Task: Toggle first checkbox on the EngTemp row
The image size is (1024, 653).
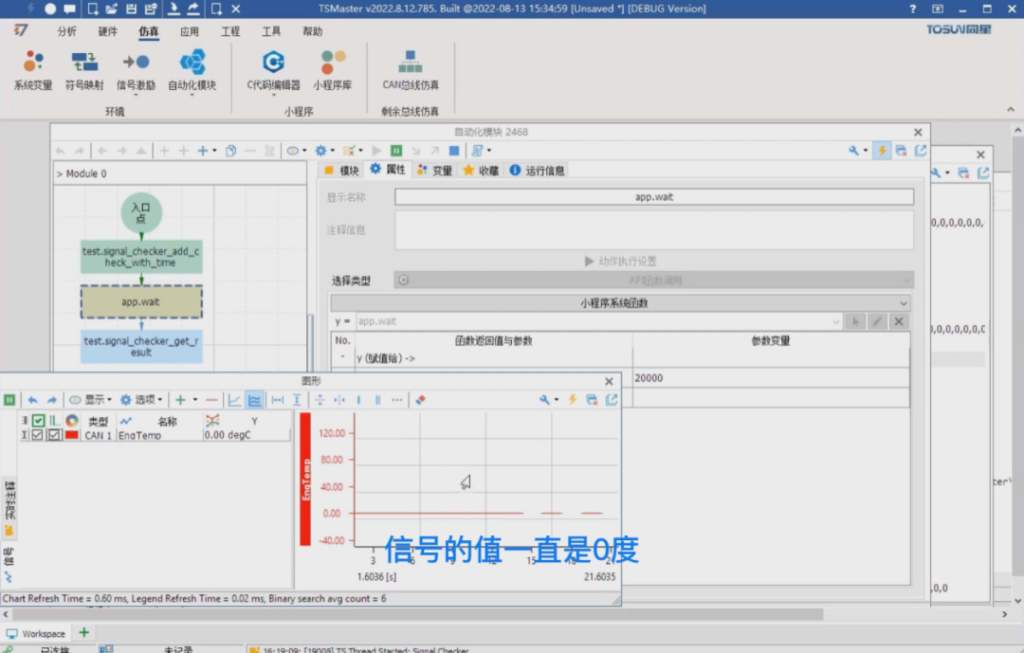Action: [37, 435]
